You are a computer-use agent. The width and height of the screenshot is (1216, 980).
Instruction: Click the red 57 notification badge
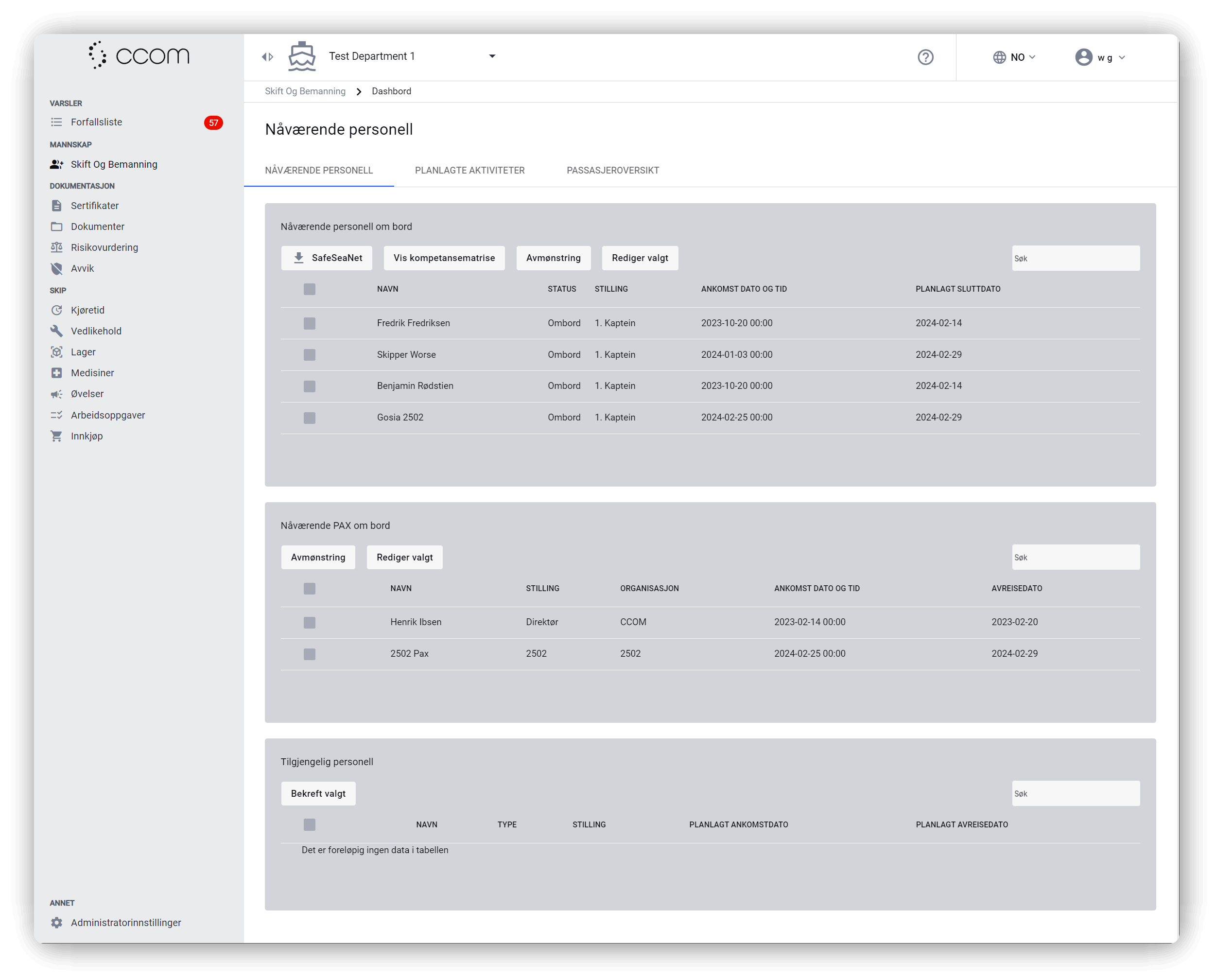213,122
